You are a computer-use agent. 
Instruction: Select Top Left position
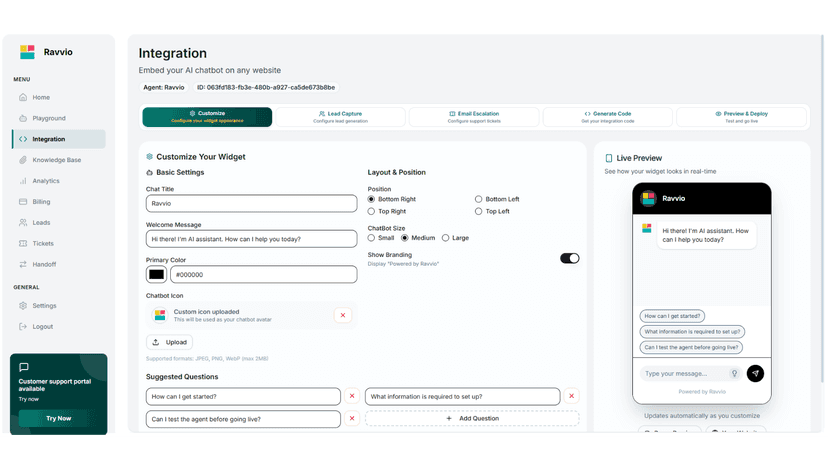478,211
